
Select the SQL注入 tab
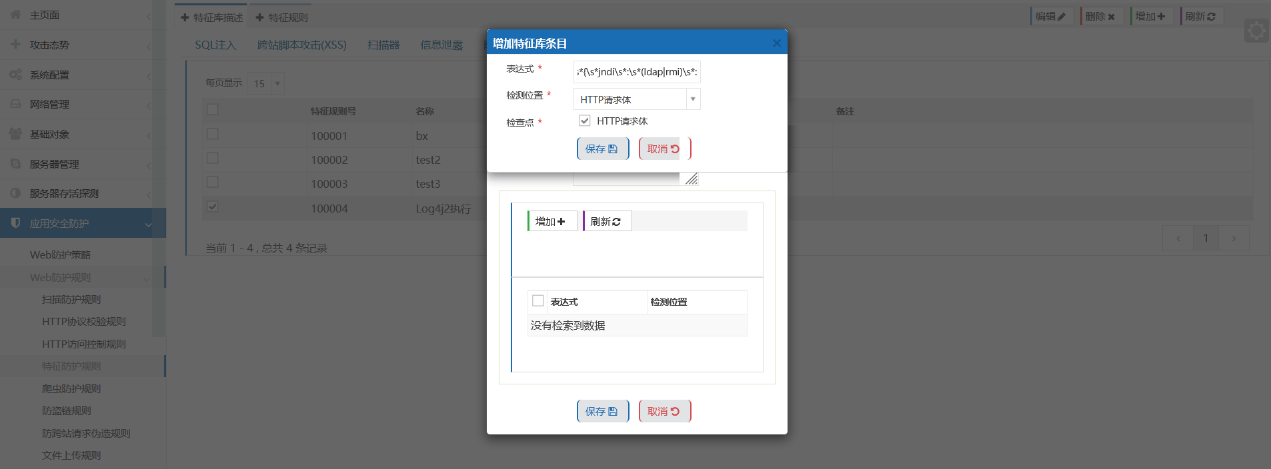215,45
